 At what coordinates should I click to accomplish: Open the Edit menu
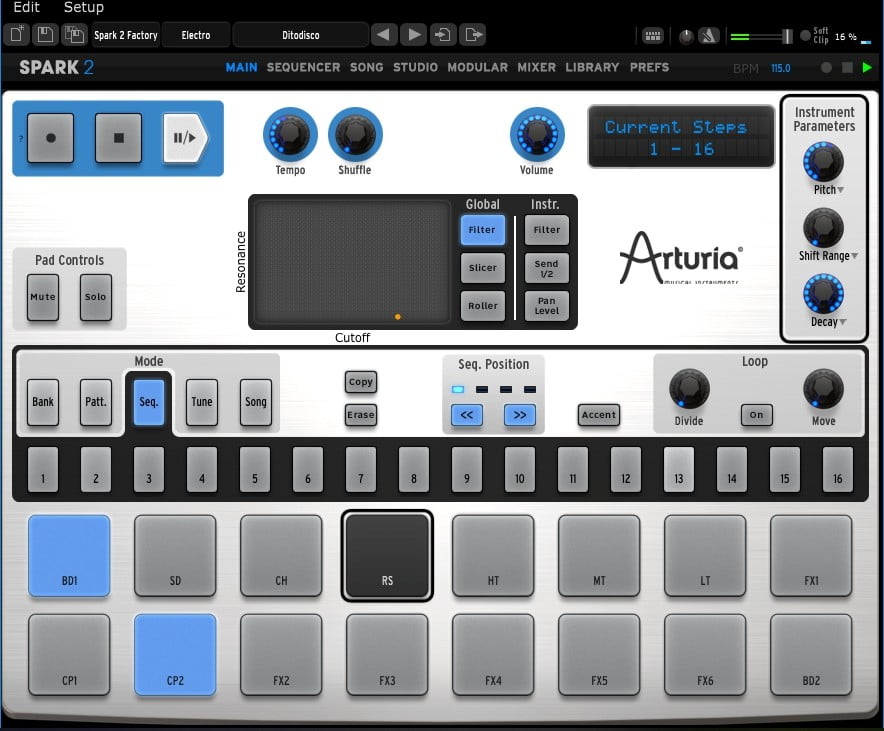[26, 7]
